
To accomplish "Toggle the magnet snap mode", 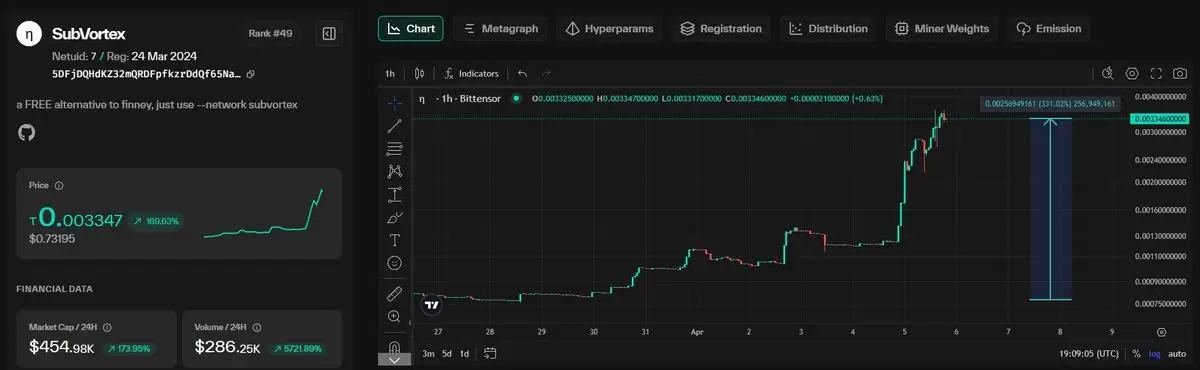I will 394,346.
